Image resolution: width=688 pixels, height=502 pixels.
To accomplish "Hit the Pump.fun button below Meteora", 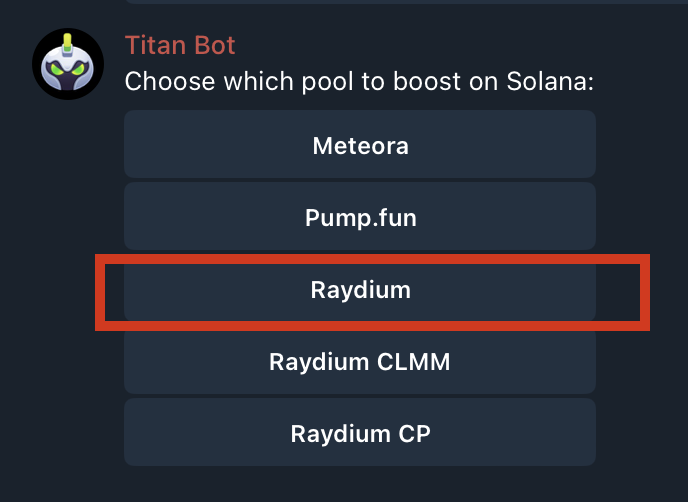I will click(360, 216).
